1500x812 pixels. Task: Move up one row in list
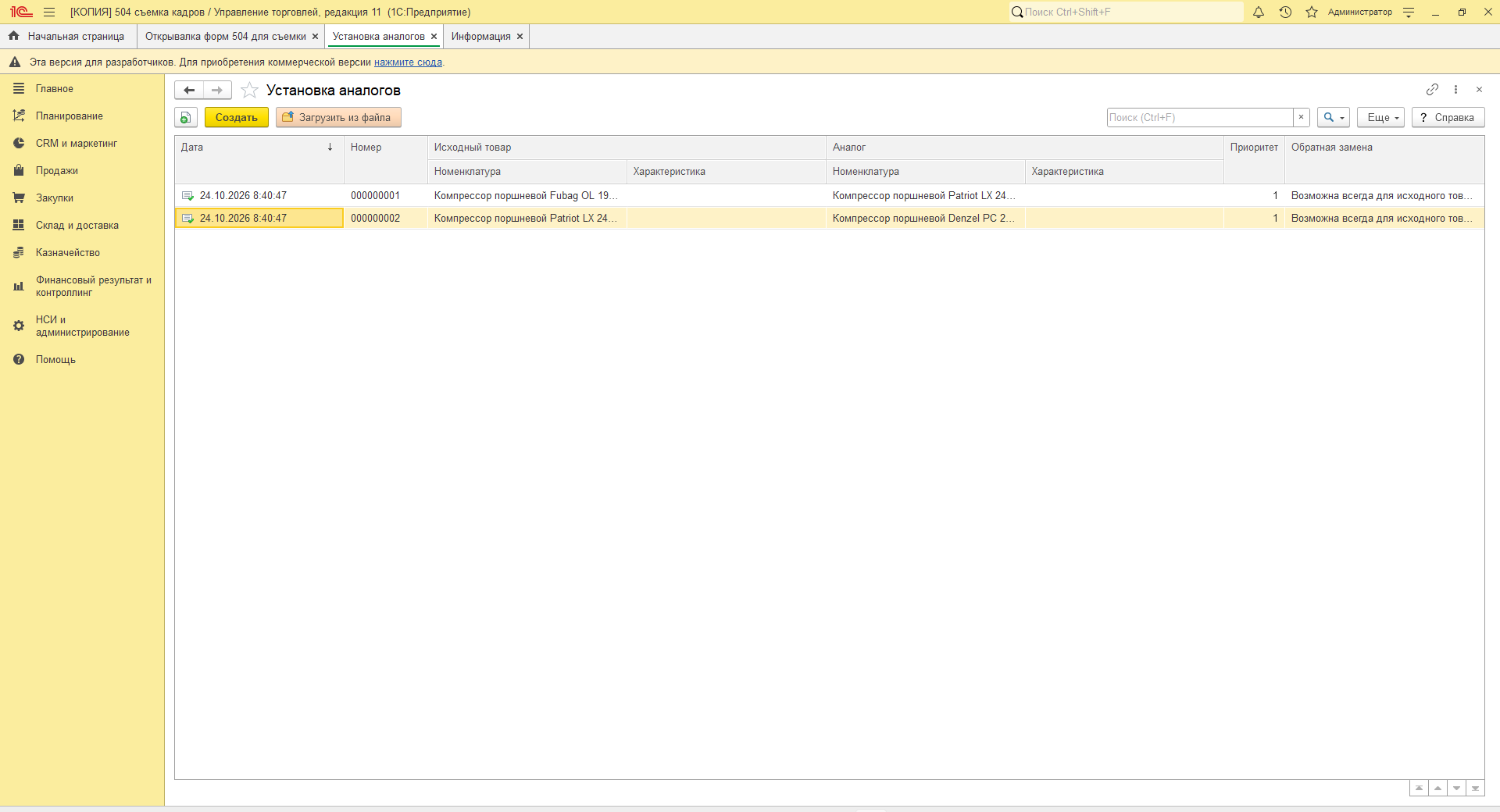click(x=1437, y=788)
